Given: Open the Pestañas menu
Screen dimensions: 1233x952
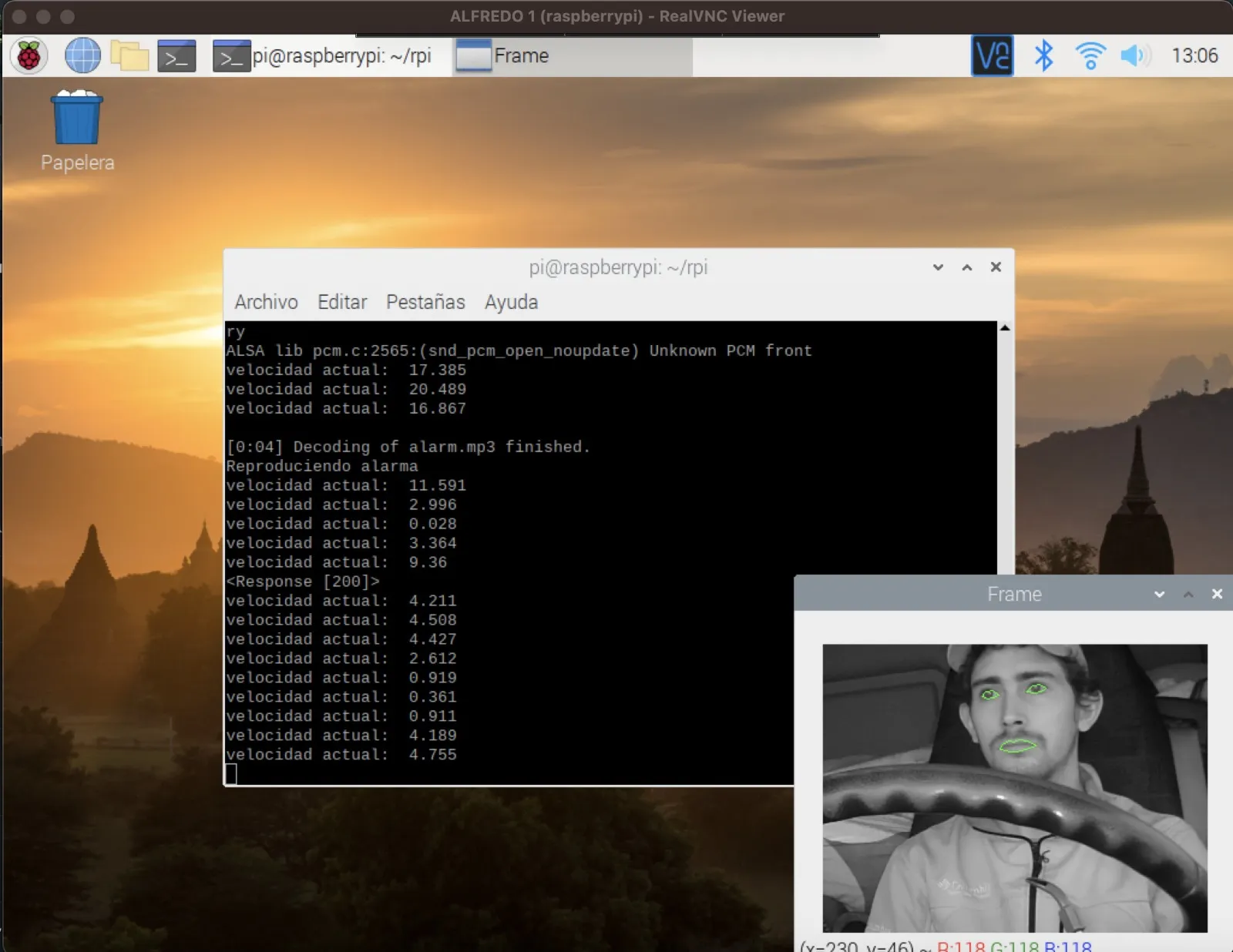Looking at the screenshot, I should 425,302.
